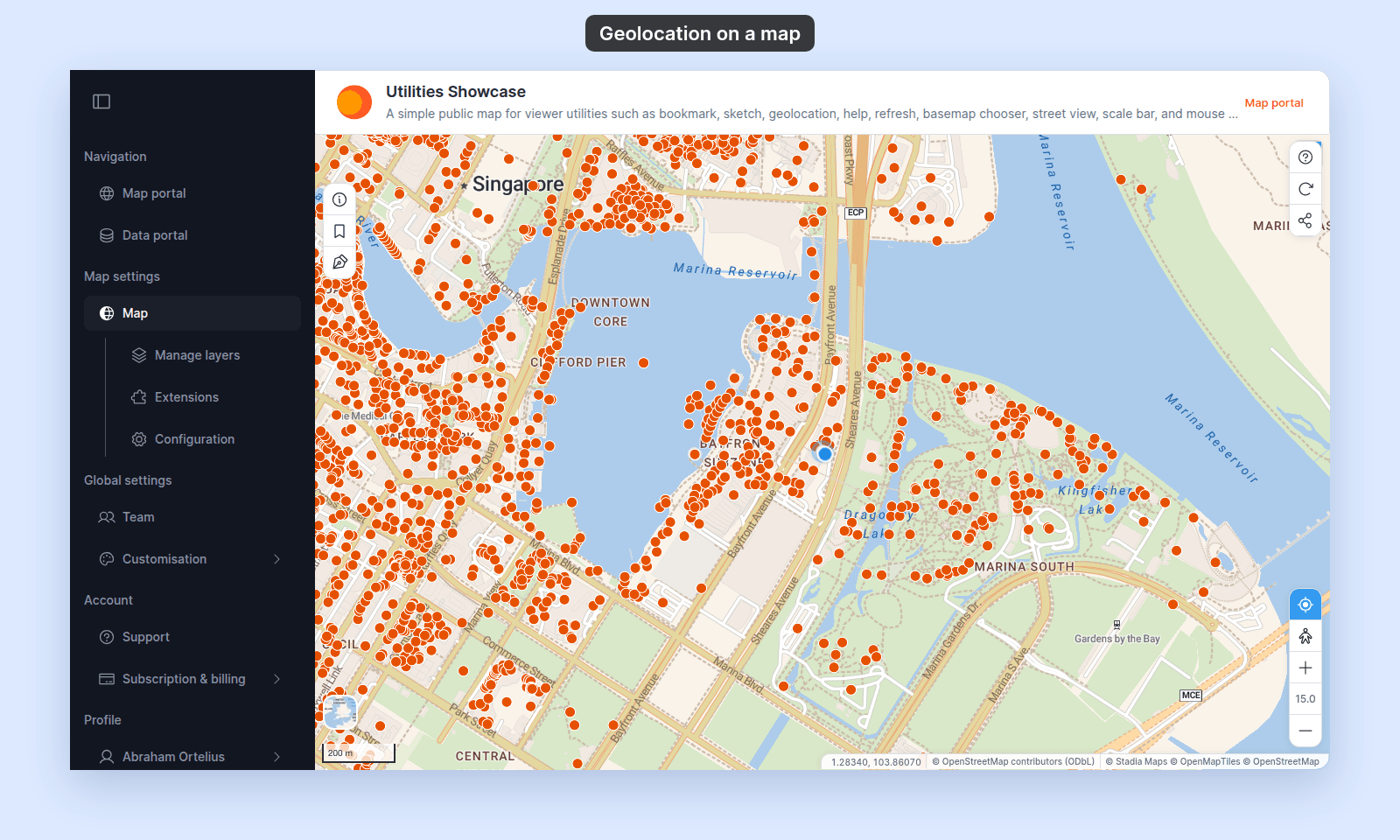Open Manage layers
1400x840 pixels.
click(208, 355)
